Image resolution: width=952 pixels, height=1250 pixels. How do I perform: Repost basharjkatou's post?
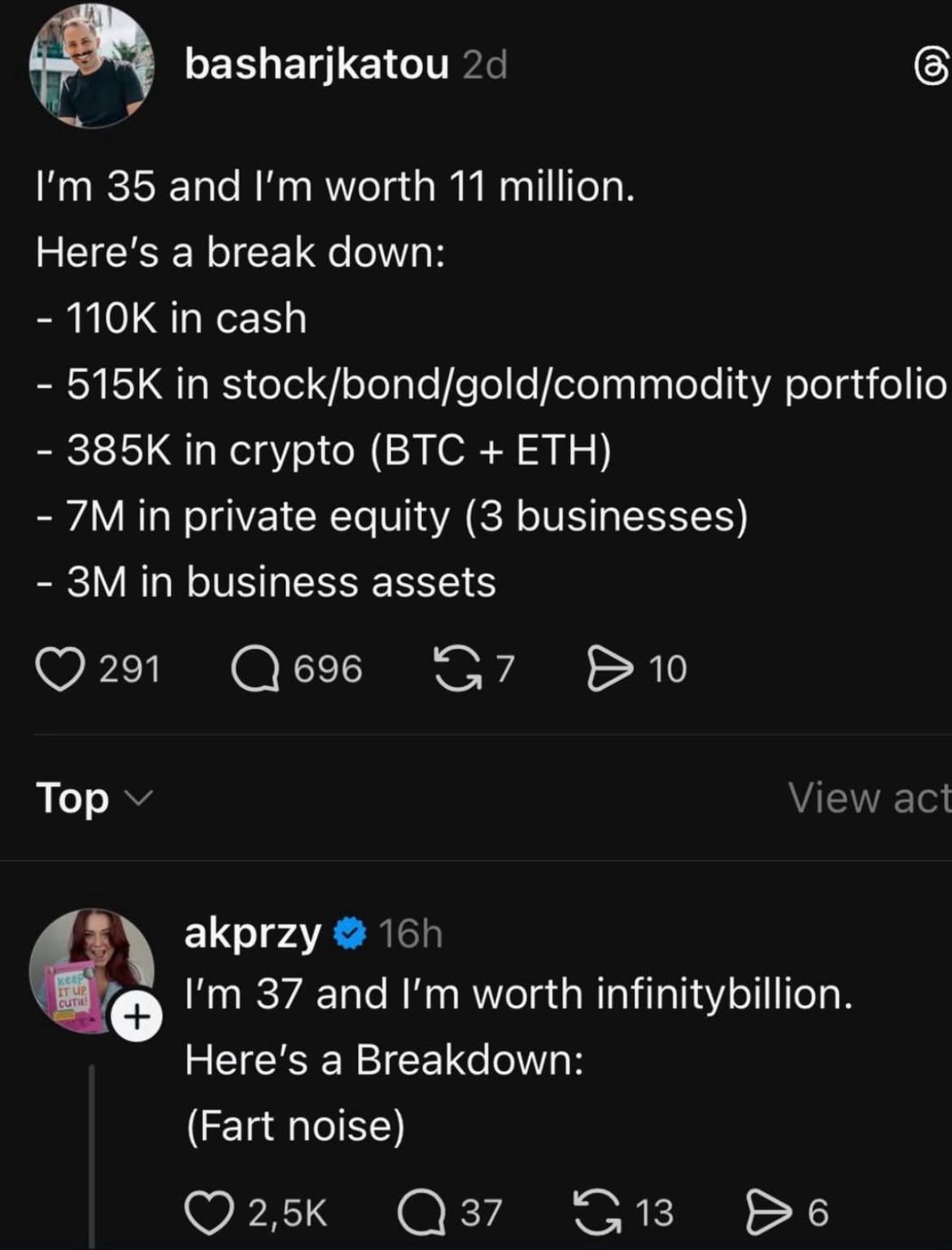point(457,669)
